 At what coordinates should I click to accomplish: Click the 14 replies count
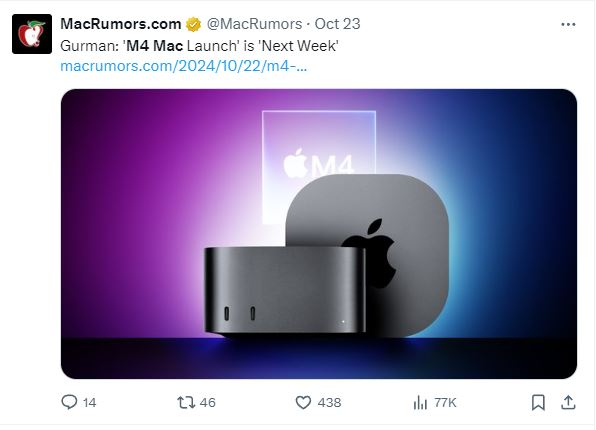point(90,403)
